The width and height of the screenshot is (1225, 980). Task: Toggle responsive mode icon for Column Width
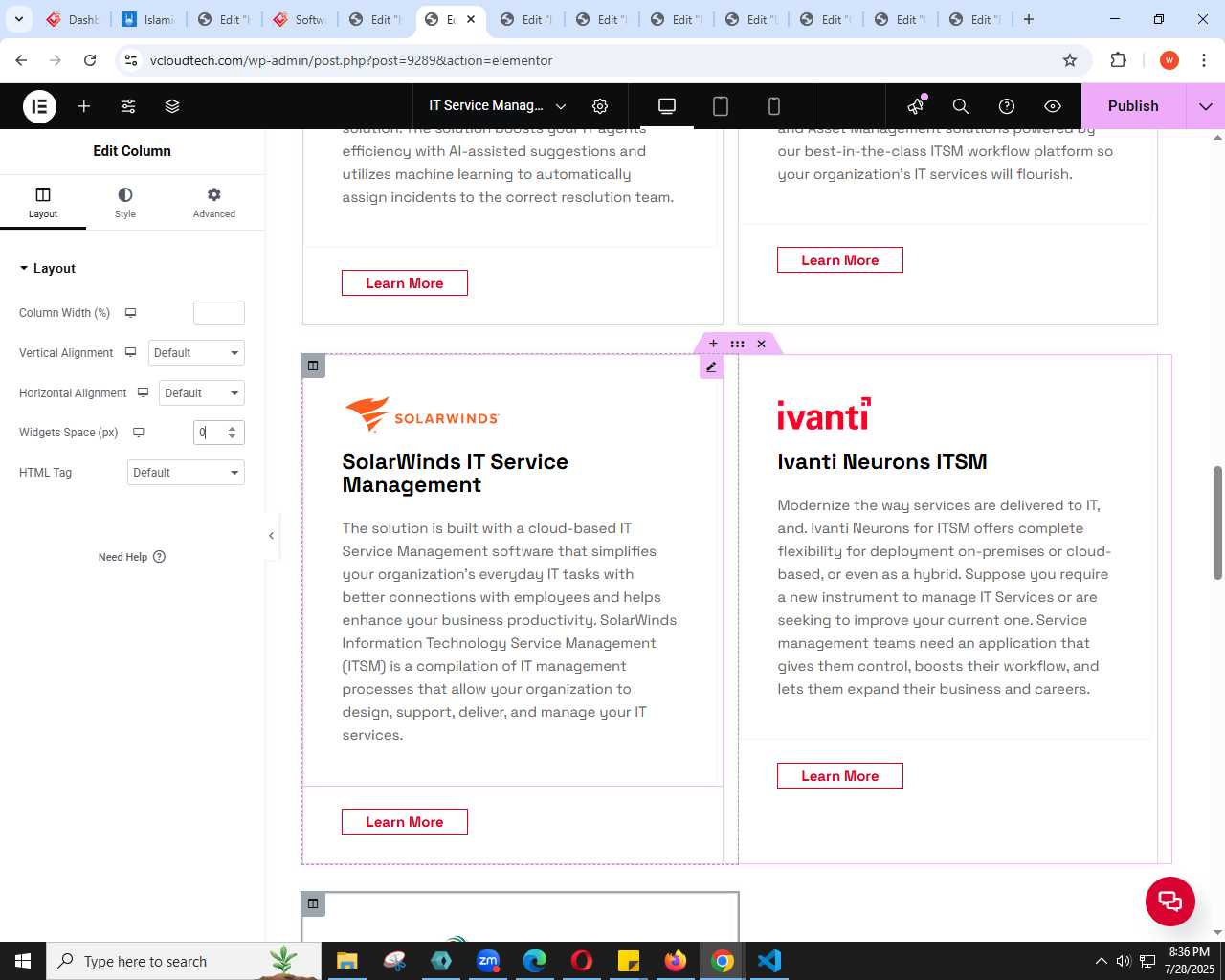[x=131, y=313]
